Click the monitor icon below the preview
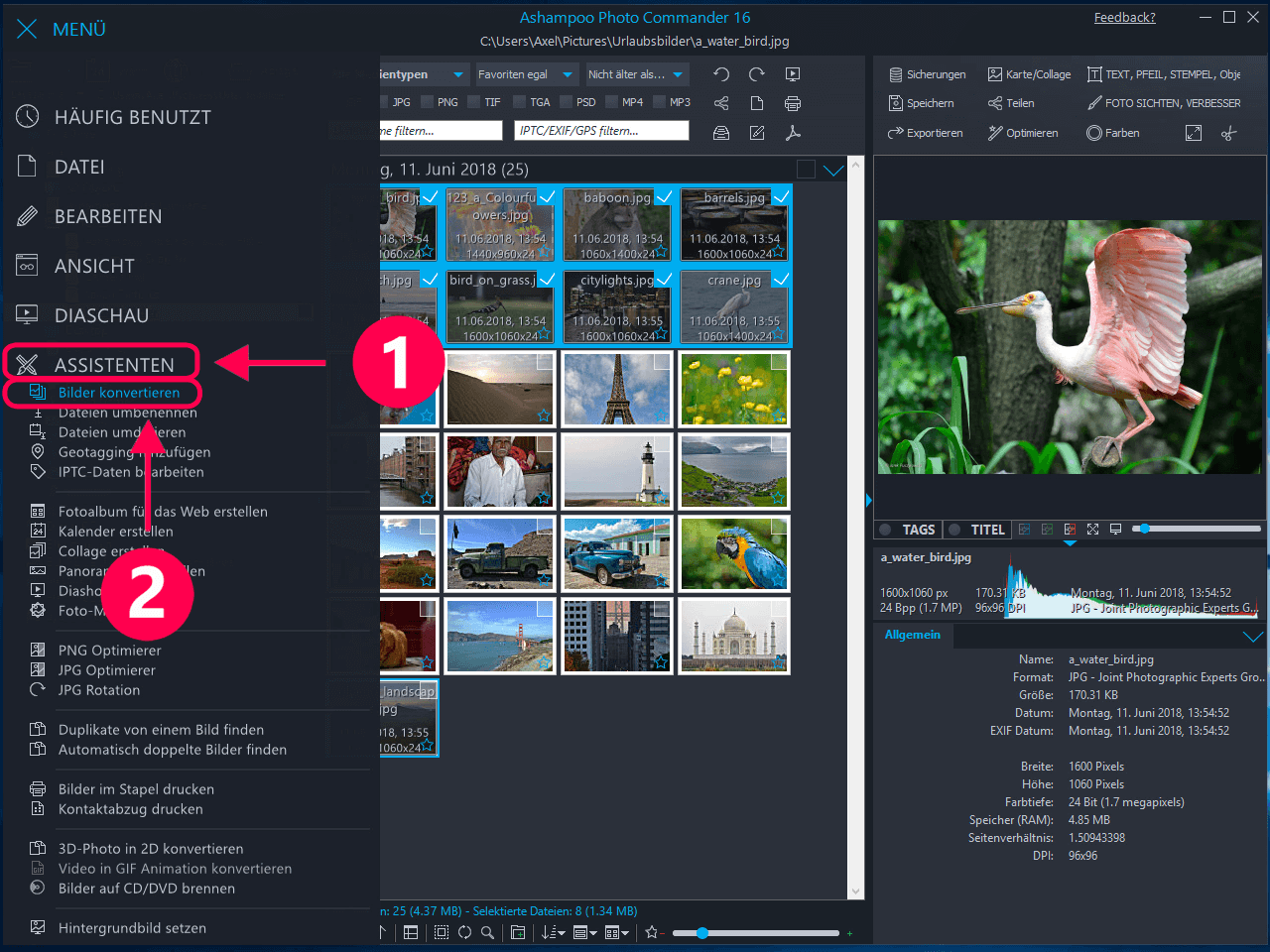The height and width of the screenshot is (952, 1270). click(1115, 530)
